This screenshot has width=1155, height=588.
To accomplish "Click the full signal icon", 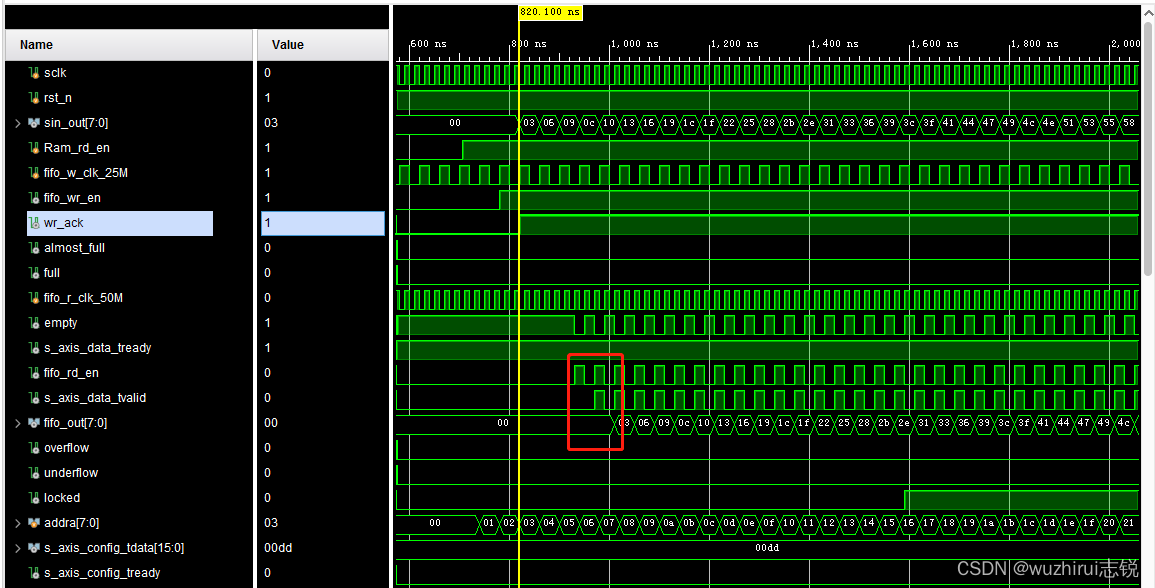I will [34, 273].
